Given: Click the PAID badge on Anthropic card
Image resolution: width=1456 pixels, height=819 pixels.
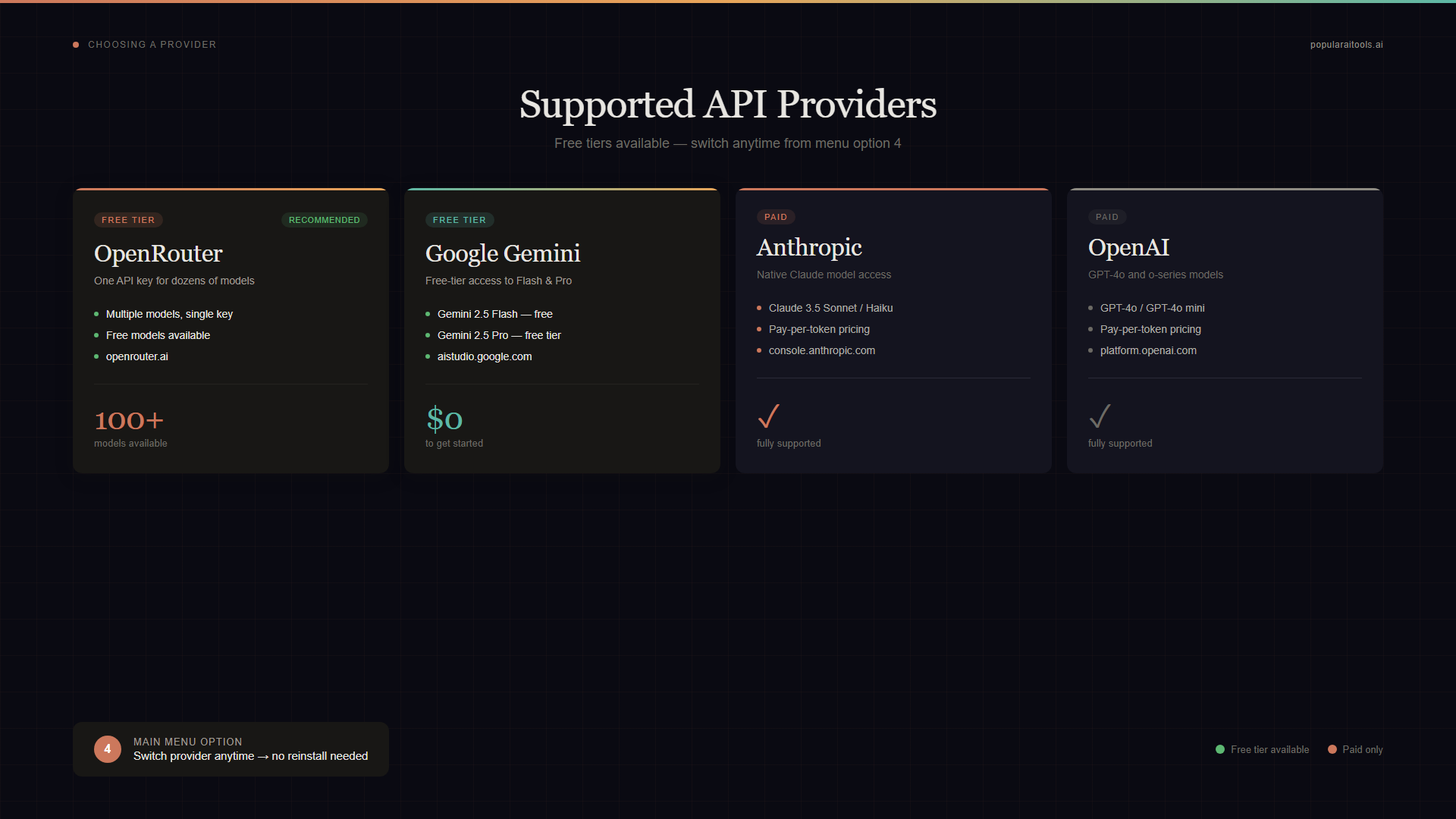Looking at the screenshot, I should tap(776, 217).
